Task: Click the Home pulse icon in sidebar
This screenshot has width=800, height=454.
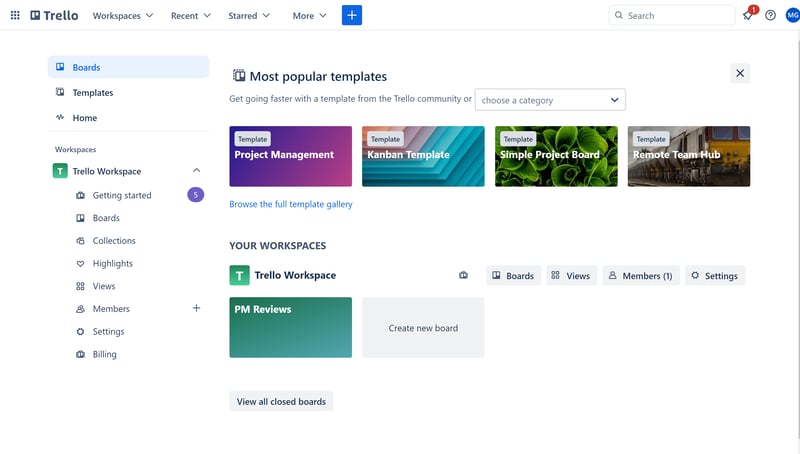Action: (x=60, y=117)
